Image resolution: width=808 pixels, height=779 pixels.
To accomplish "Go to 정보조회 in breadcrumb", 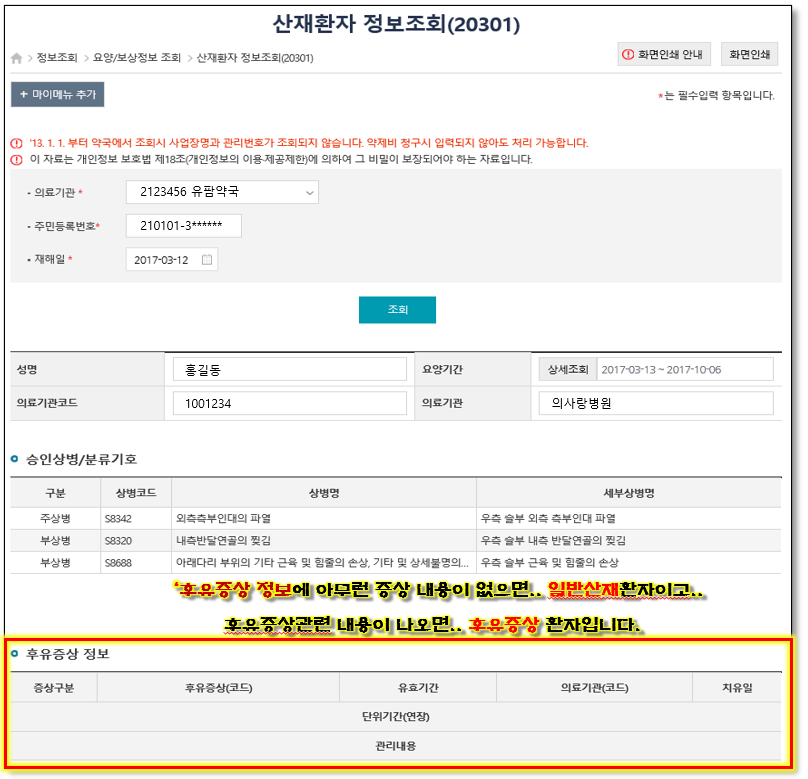I will click(x=56, y=58).
